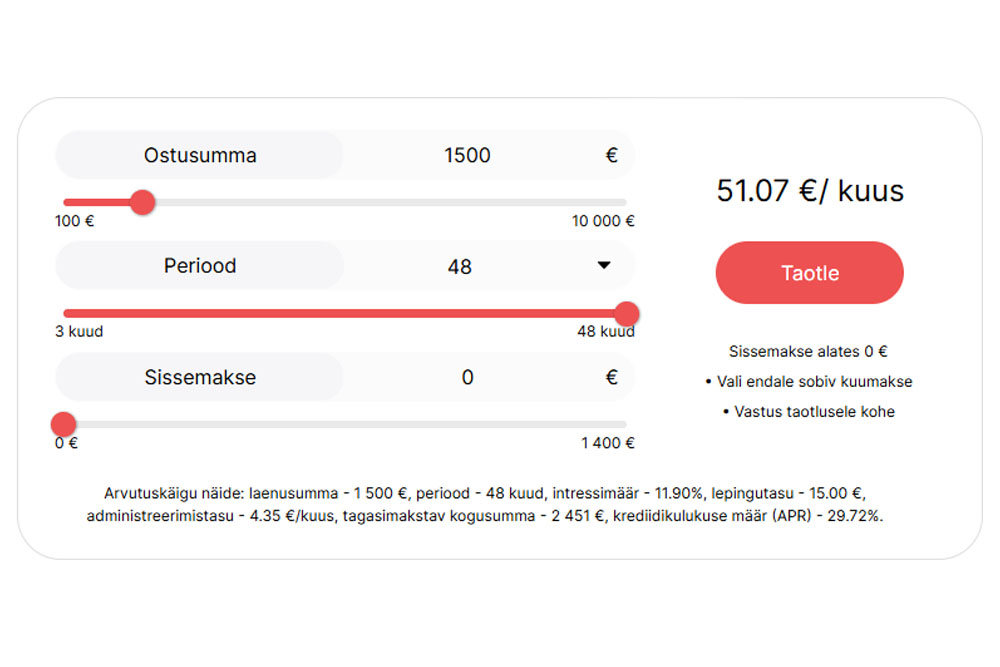Image resolution: width=1000 pixels, height=667 pixels.
Task: Click the Ostusumma amount field showing 1500
Action: (x=467, y=156)
